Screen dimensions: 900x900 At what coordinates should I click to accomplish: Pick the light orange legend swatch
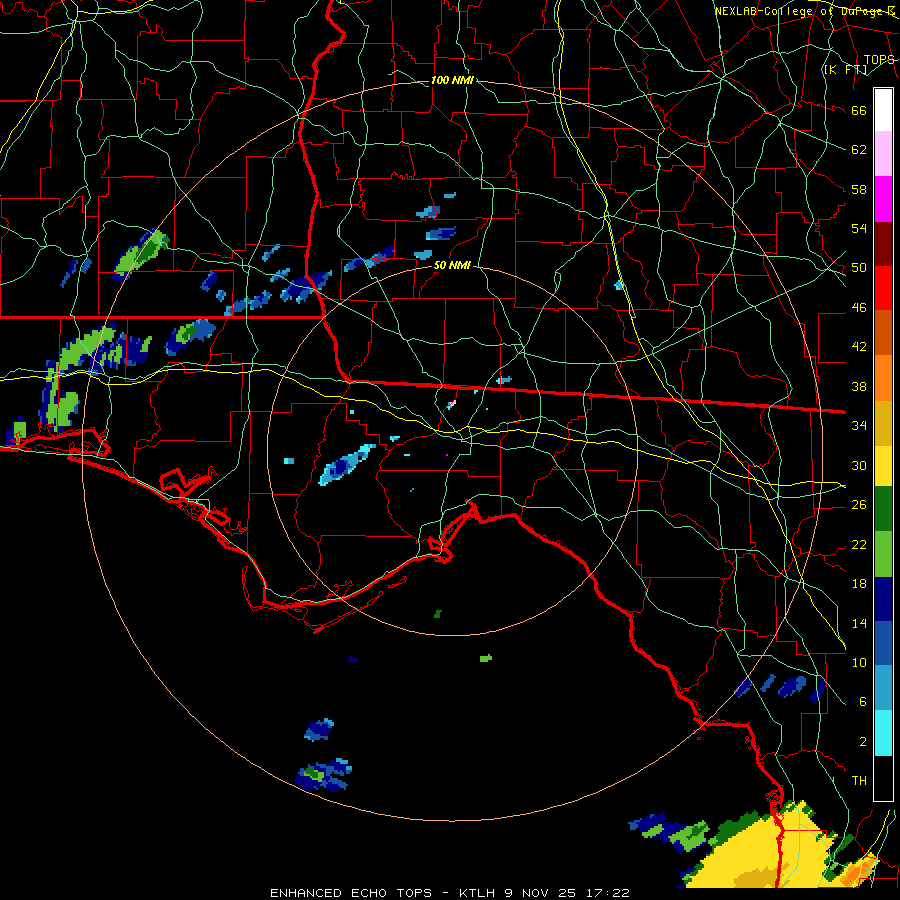[883, 378]
